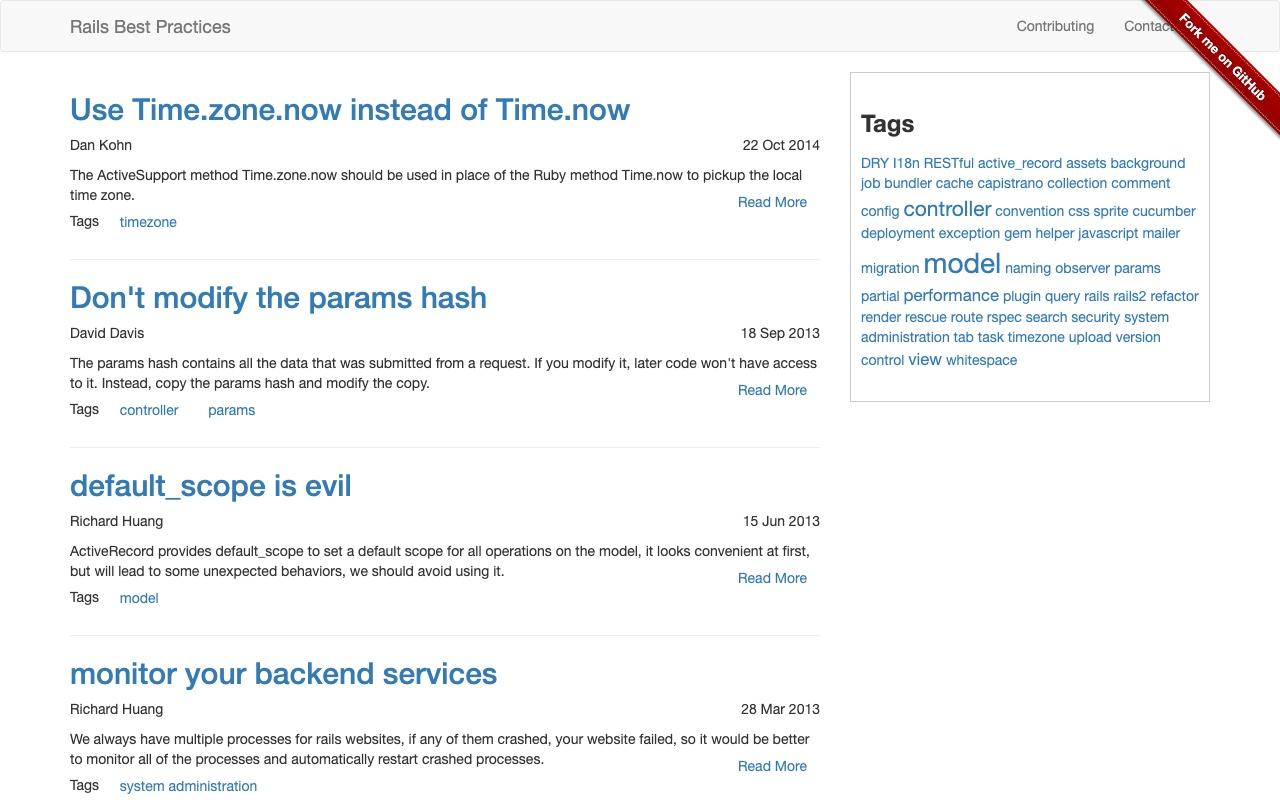
Task: Click the route tag in Tags cloud
Action: tap(967, 317)
